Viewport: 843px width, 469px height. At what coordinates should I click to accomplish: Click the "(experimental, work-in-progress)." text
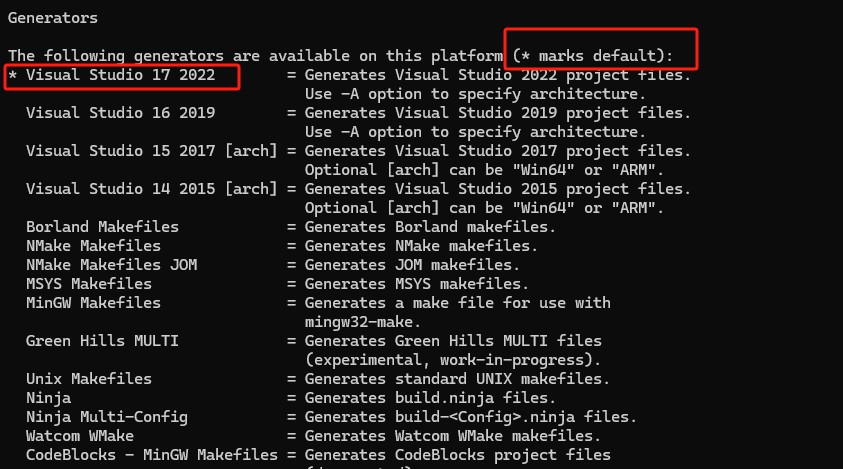[452, 360]
